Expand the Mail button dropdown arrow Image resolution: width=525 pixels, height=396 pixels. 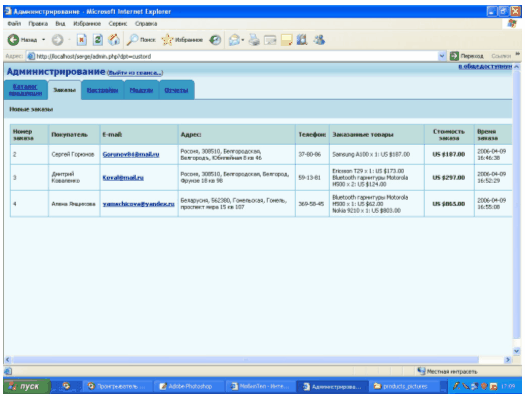(x=243, y=40)
